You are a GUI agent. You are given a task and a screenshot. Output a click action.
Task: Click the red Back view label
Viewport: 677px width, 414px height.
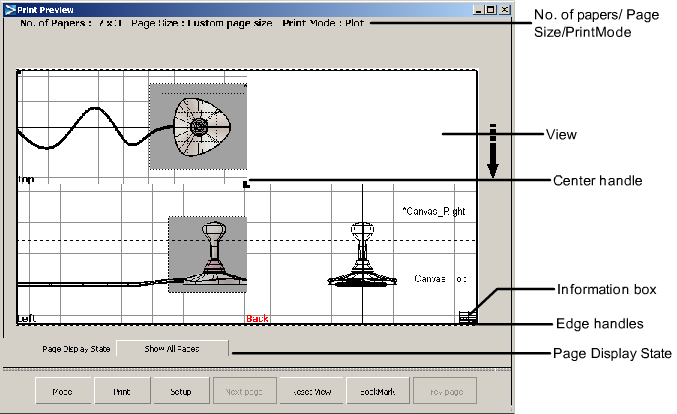pos(257,319)
